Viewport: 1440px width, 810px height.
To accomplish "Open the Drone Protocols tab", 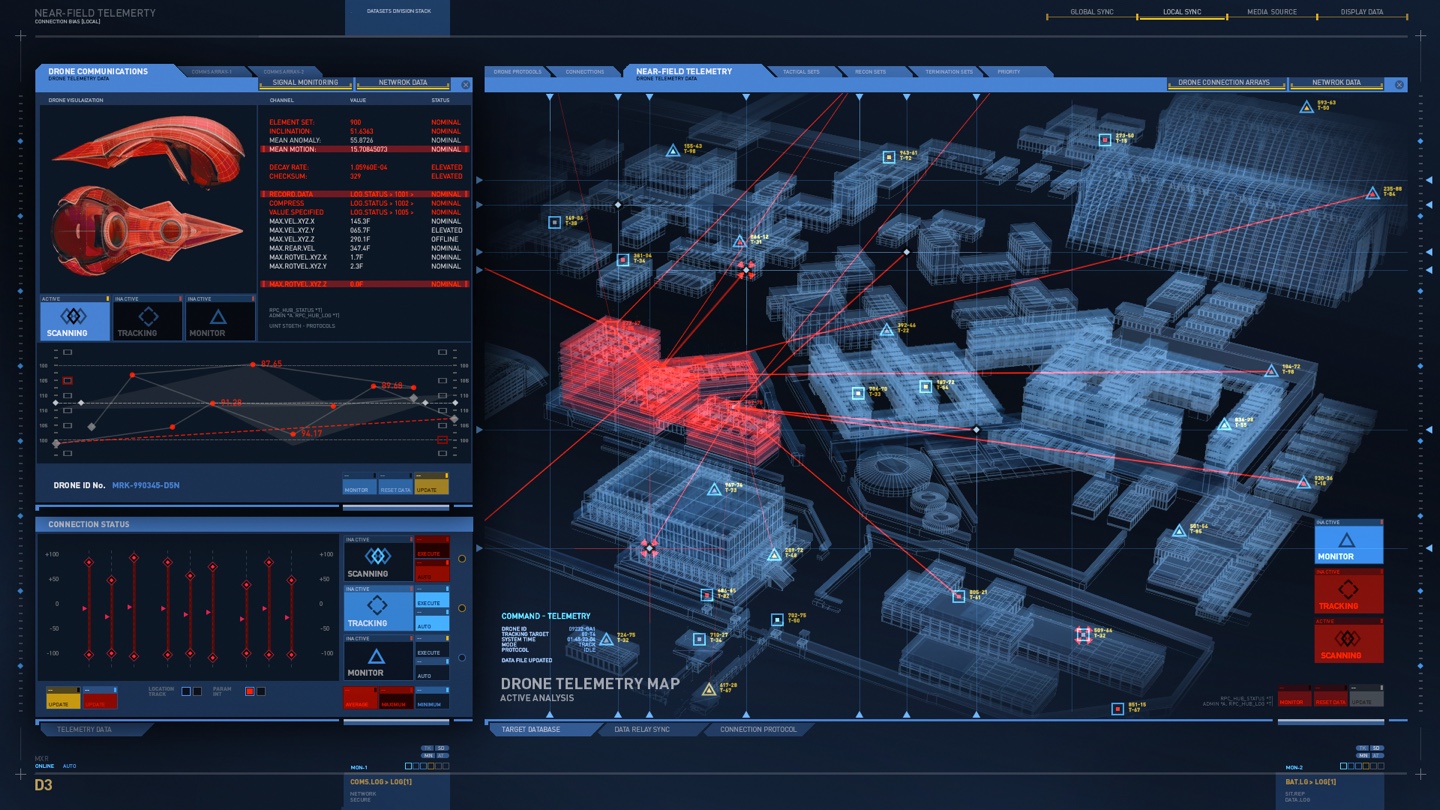I will [x=518, y=71].
